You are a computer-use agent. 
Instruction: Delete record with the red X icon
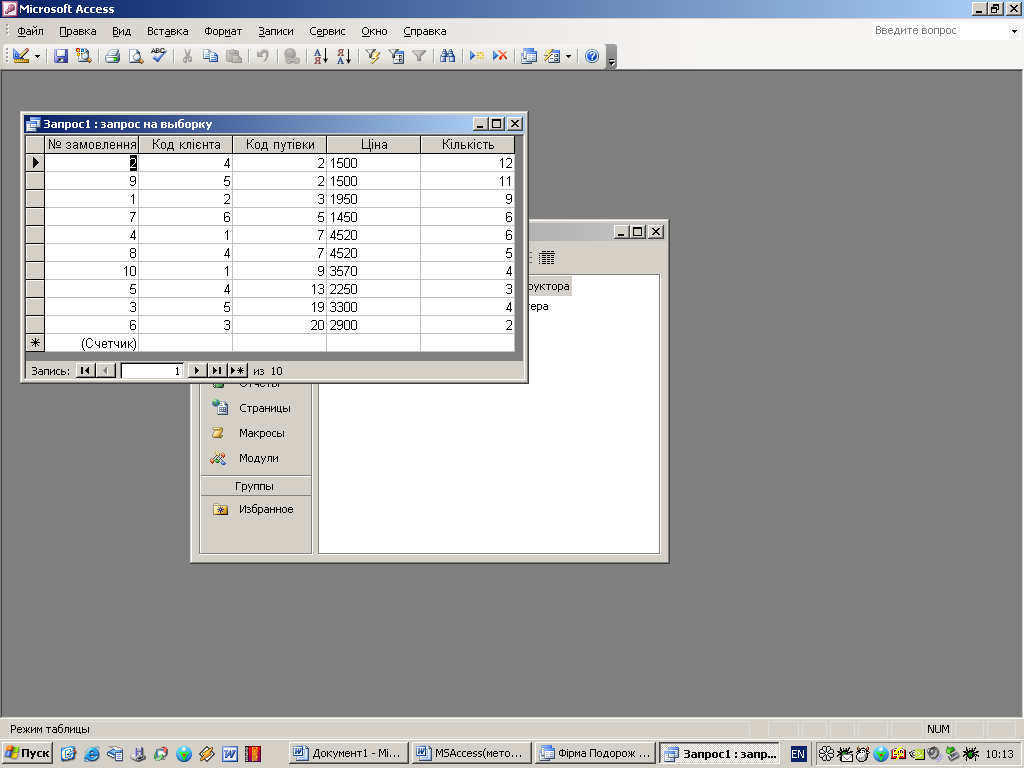click(x=500, y=56)
